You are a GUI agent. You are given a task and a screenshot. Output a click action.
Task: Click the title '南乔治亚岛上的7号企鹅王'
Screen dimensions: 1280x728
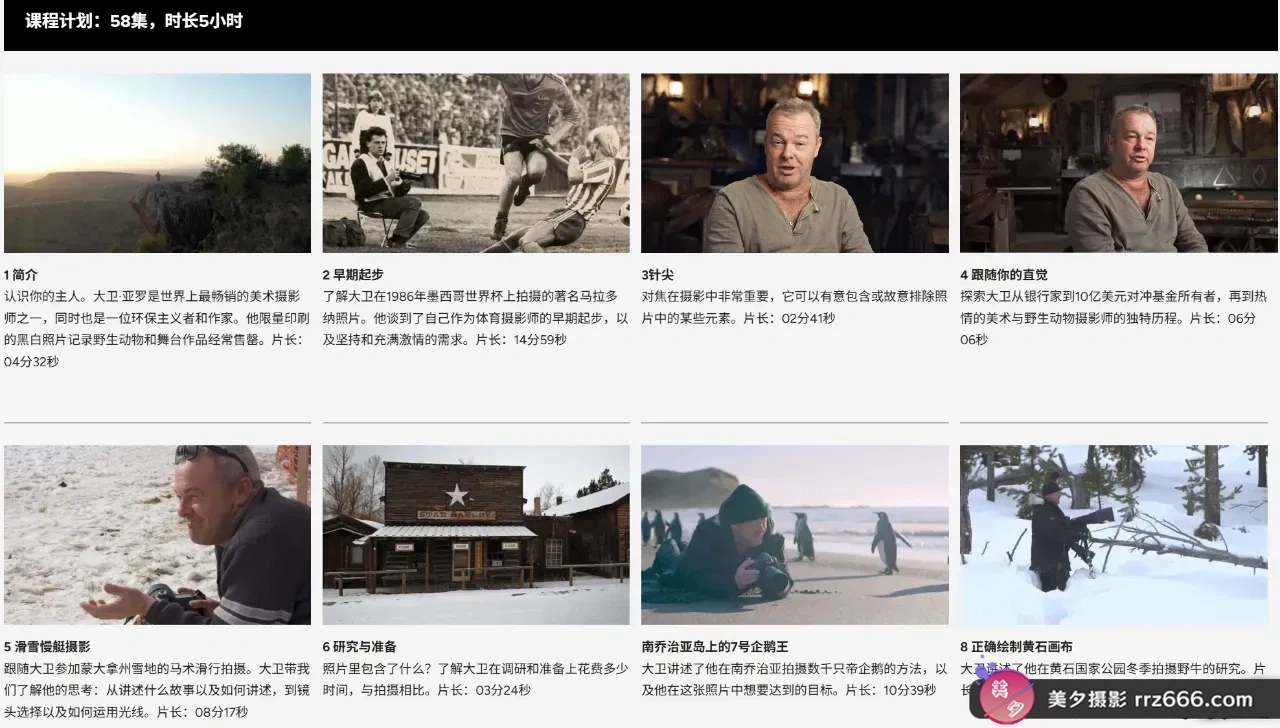click(715, 646)
